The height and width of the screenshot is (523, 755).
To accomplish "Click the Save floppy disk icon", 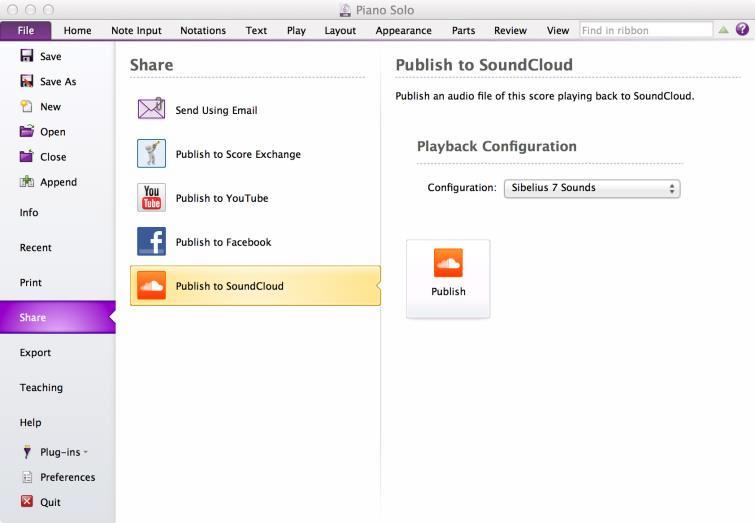I will [x=26, y=55].
